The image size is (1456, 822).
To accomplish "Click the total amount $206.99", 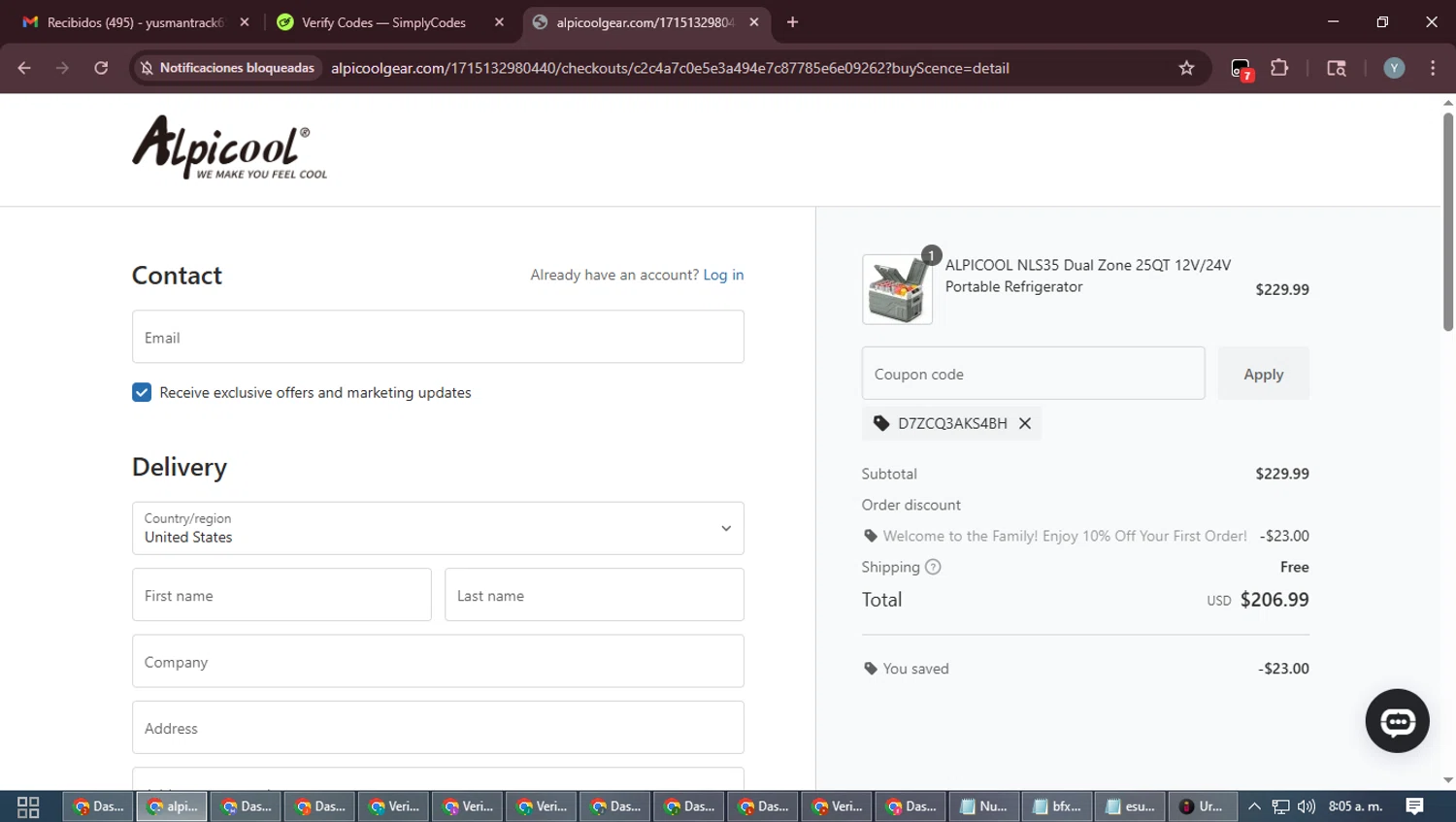I will [1274, 600].
